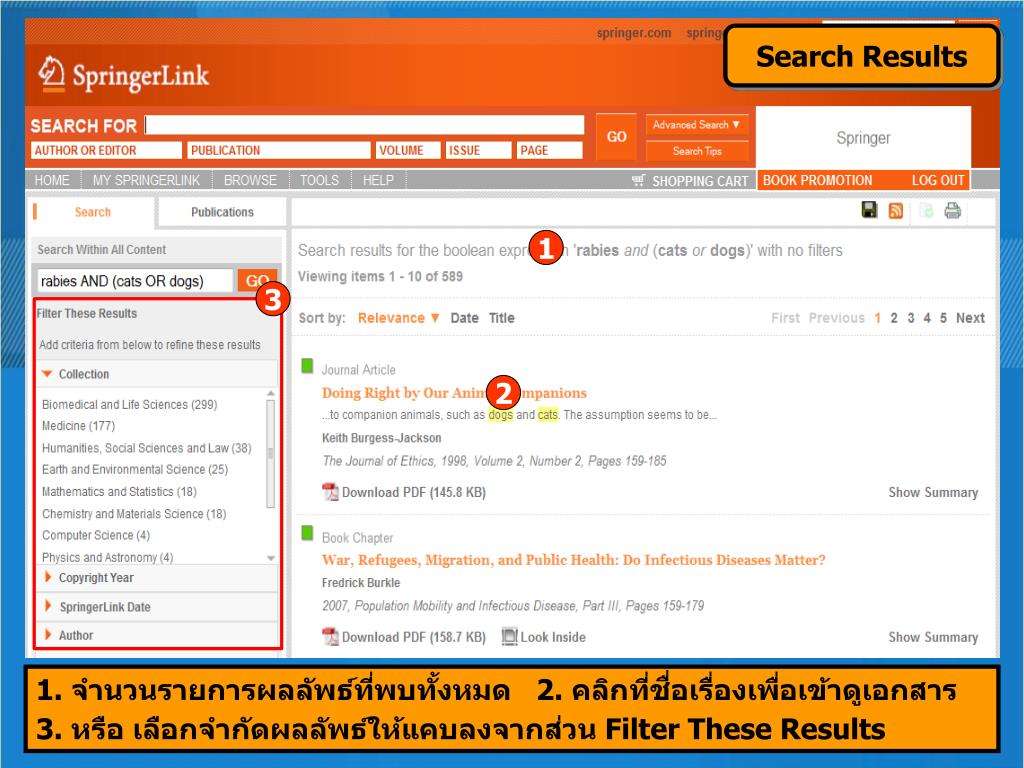Sort results by Title

[x=502, y=318]
